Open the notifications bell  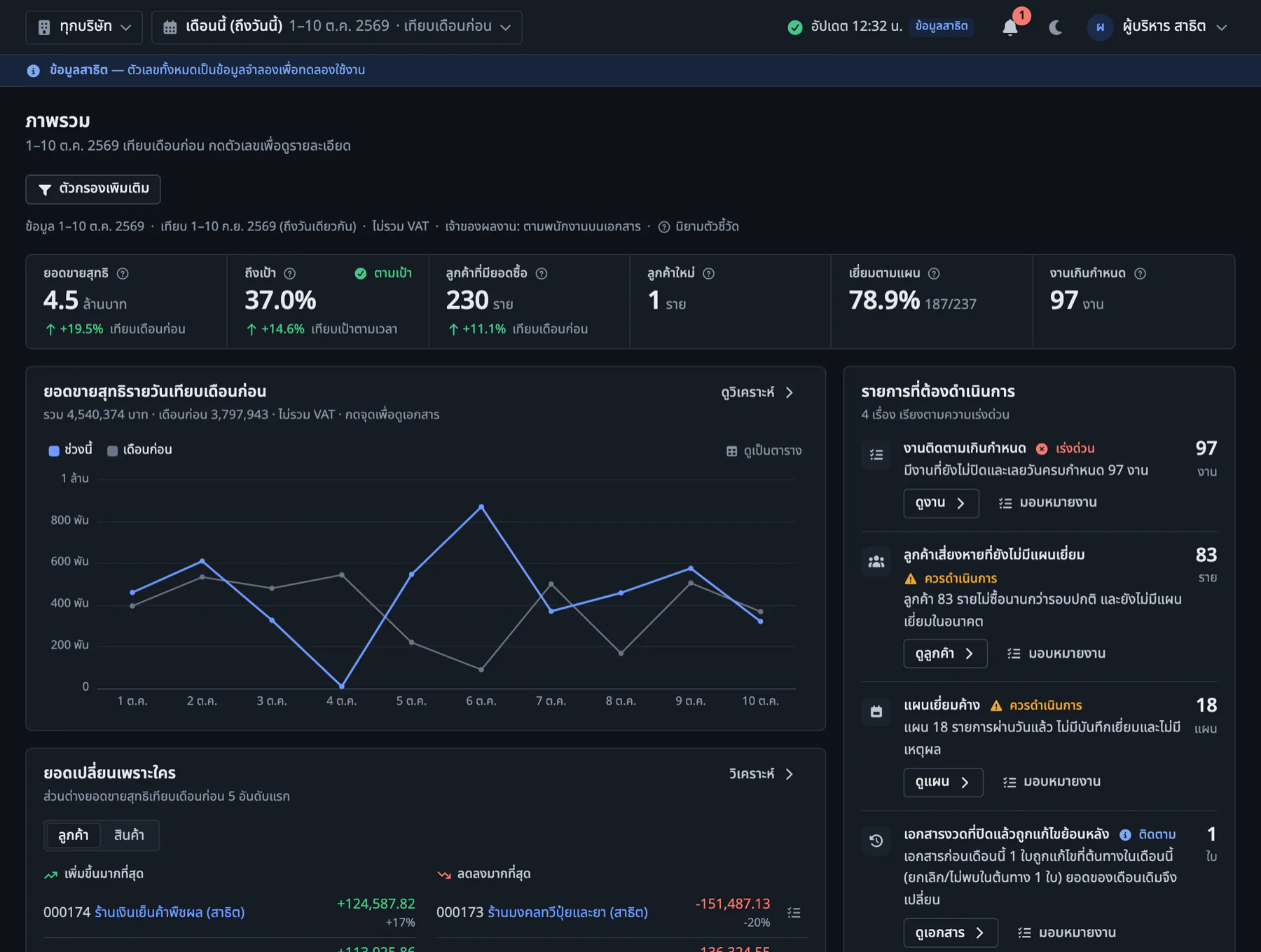[1010, 27]
